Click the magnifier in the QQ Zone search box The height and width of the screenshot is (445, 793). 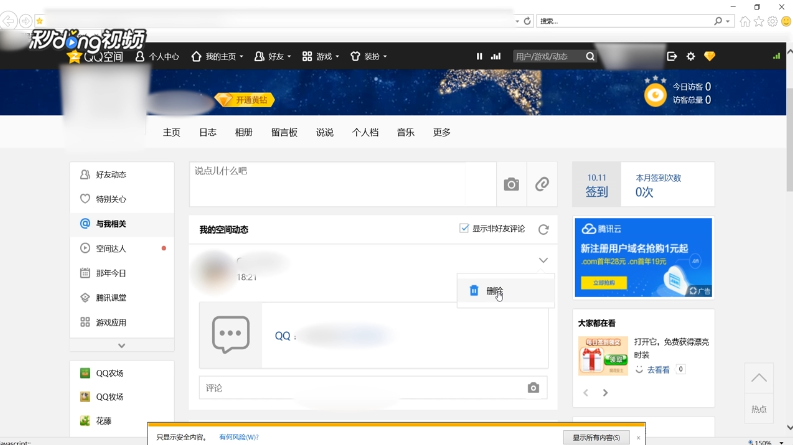tap(590, 57)
